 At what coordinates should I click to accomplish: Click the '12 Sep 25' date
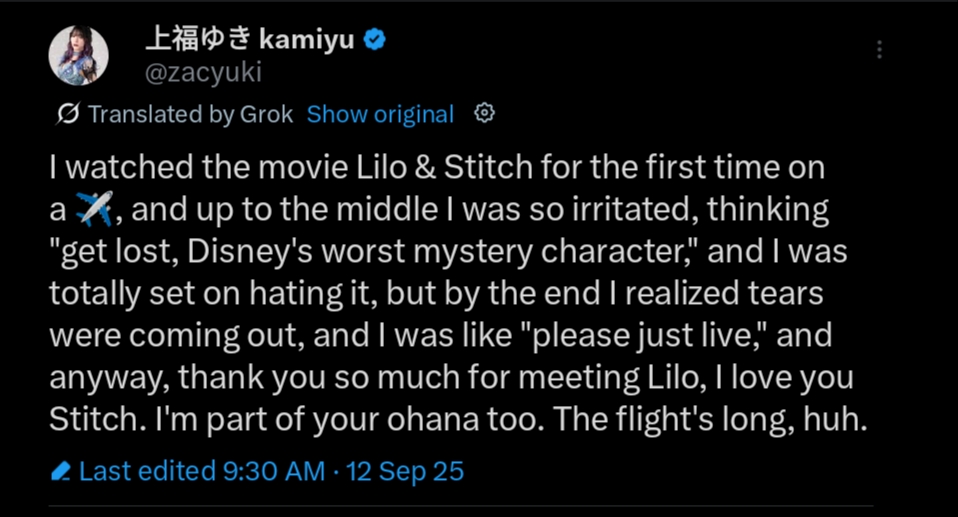(x=404, y=471)
